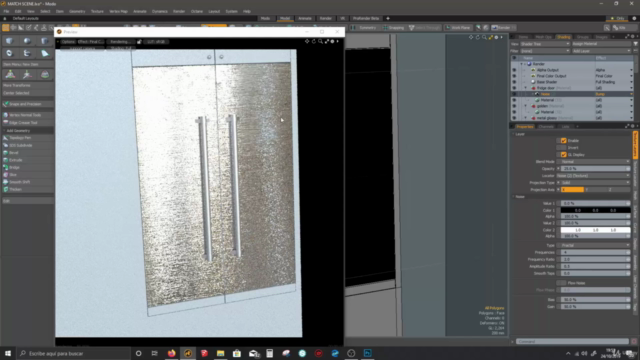Switch to the Shading tab
The width and height of the screenshot is (640, 360).
564,37
